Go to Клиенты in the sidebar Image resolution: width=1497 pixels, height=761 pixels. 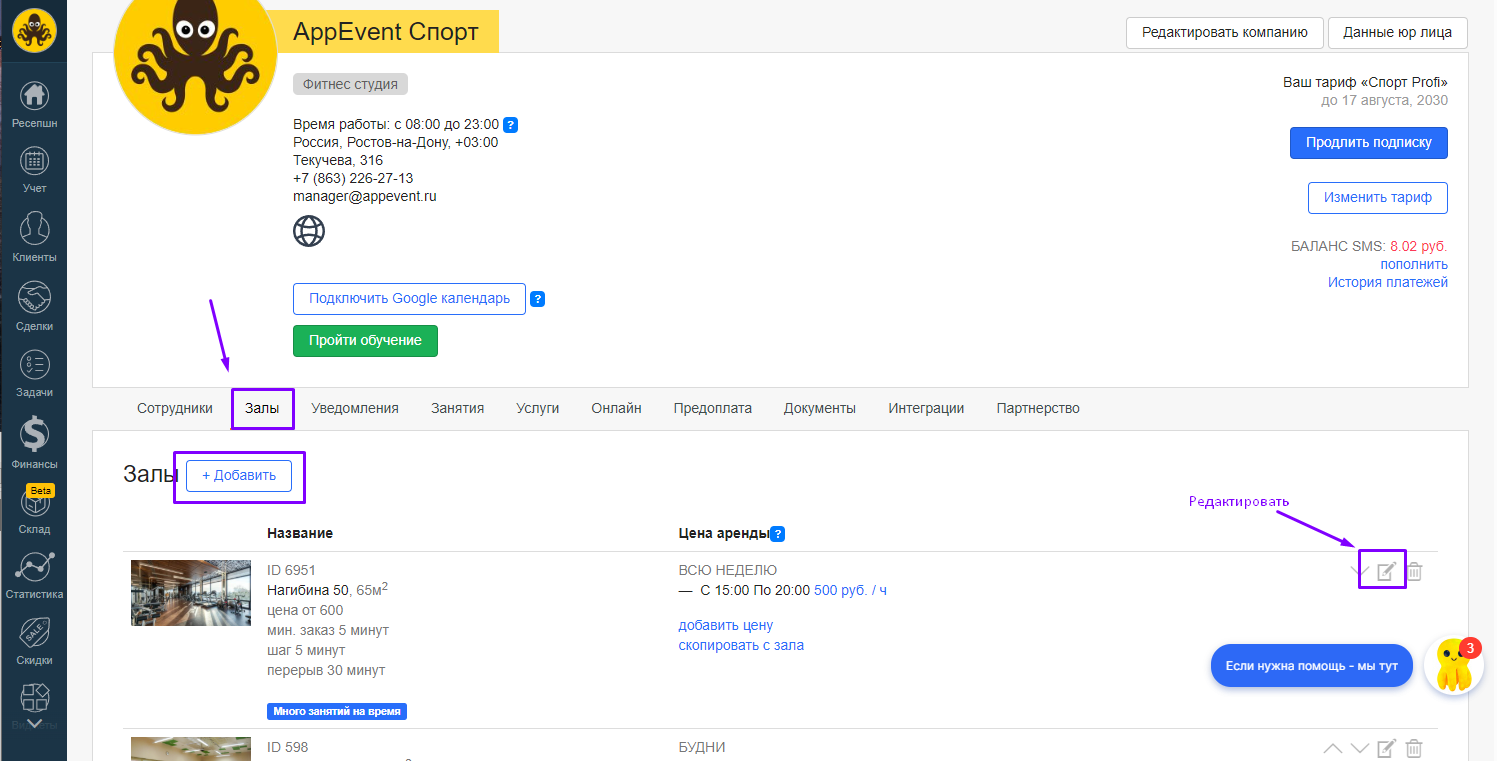34,237
